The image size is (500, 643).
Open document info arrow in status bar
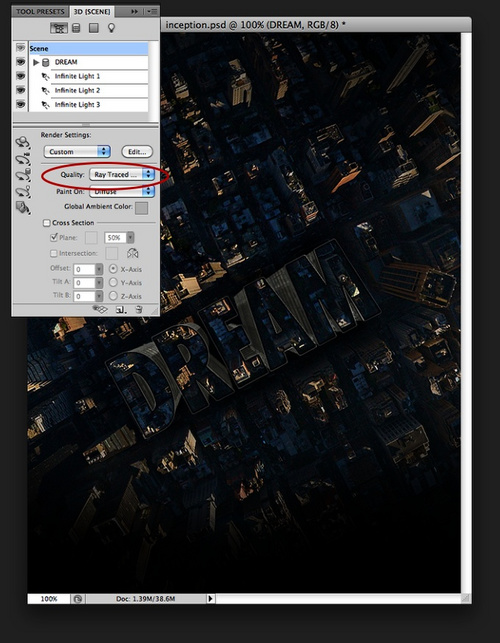[210, 599]
